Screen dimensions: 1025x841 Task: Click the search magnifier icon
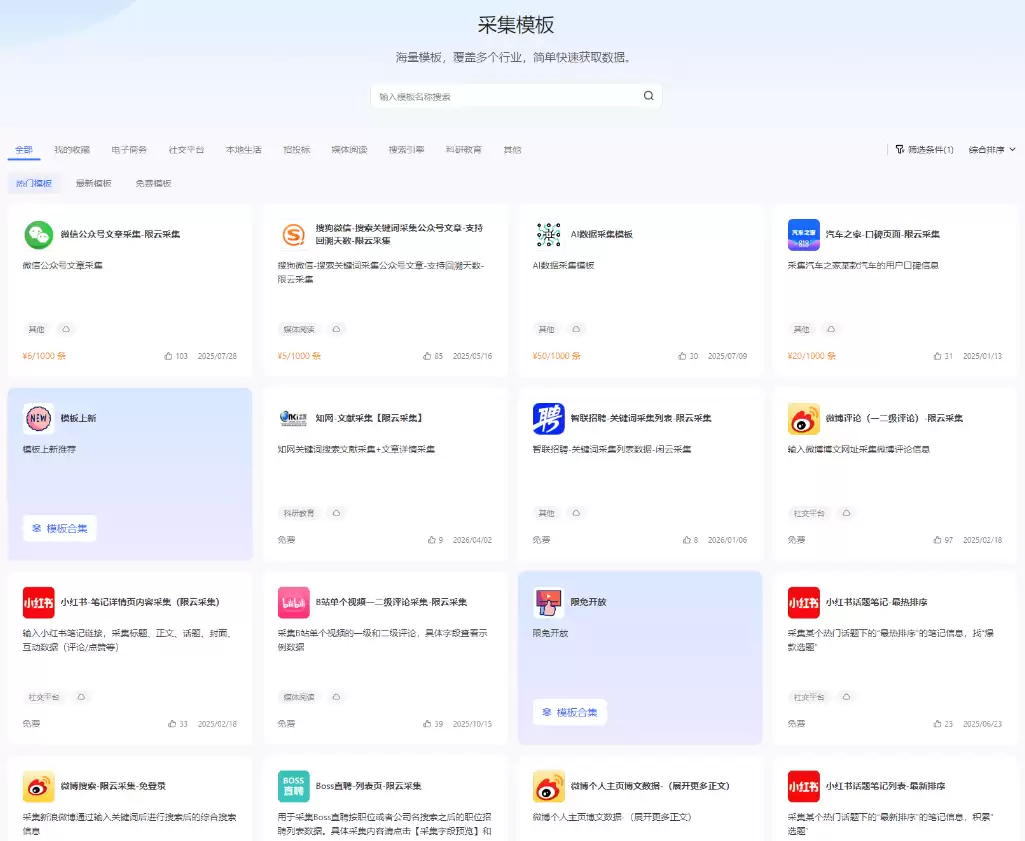point(648,95)
